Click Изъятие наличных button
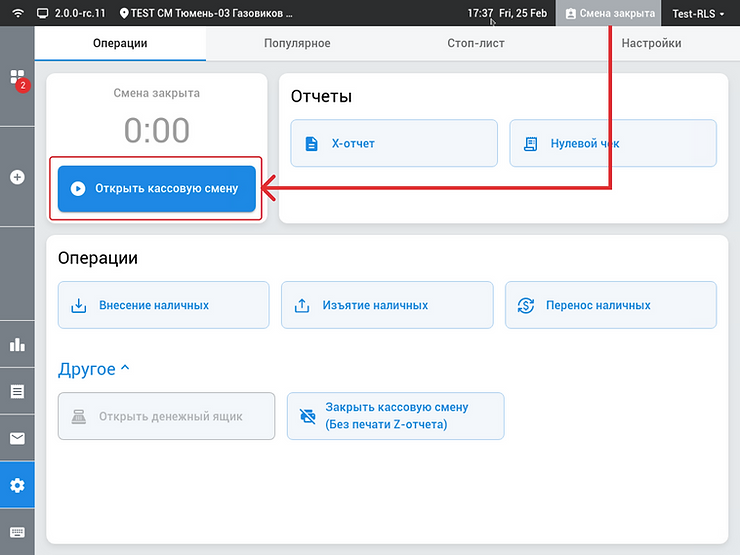 (x=387, y=305)
